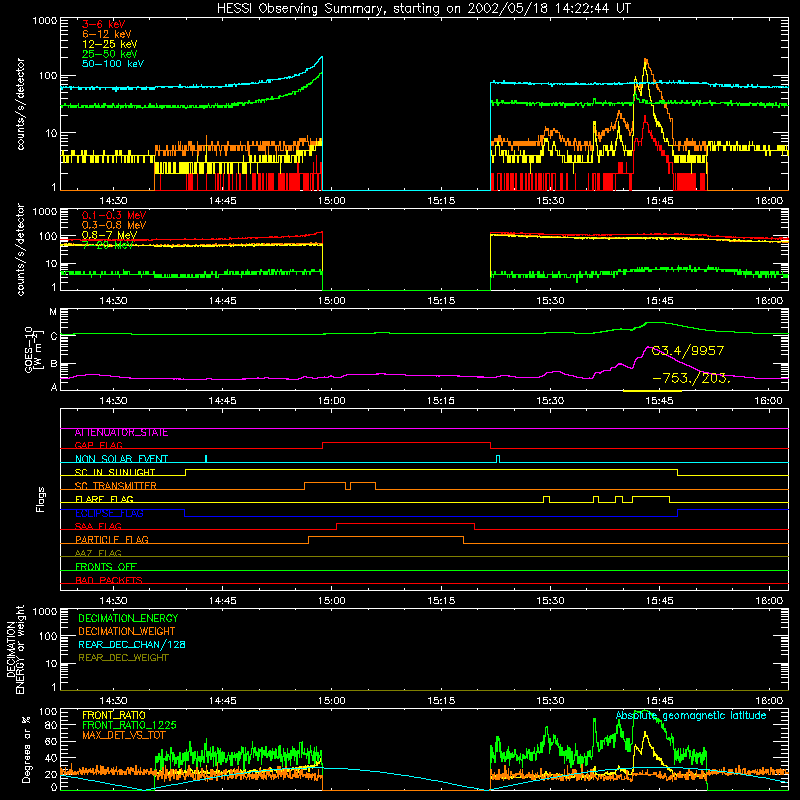800x800 pixels.
Task: Select the 3-6 keV legend label
Action: [104, 24]
